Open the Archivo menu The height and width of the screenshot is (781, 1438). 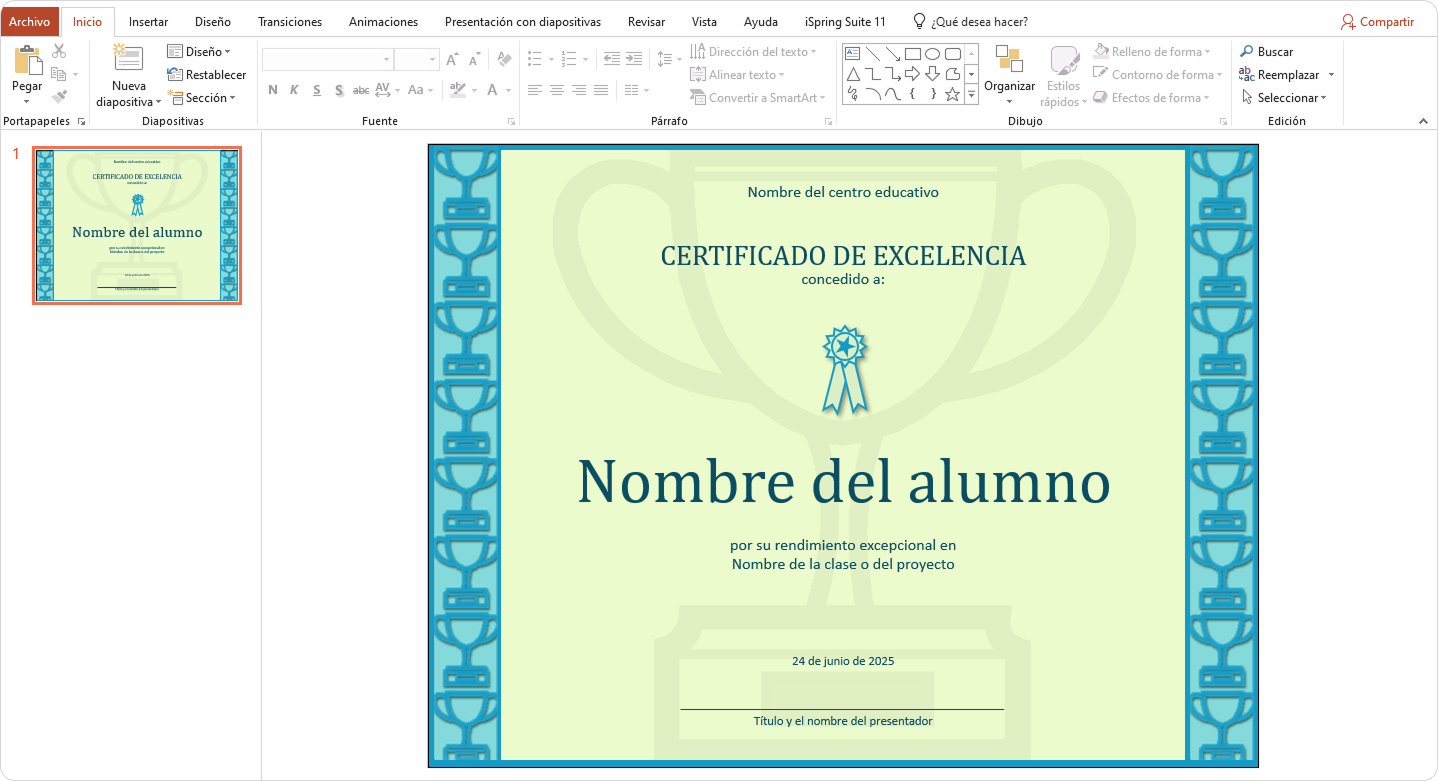29,22
